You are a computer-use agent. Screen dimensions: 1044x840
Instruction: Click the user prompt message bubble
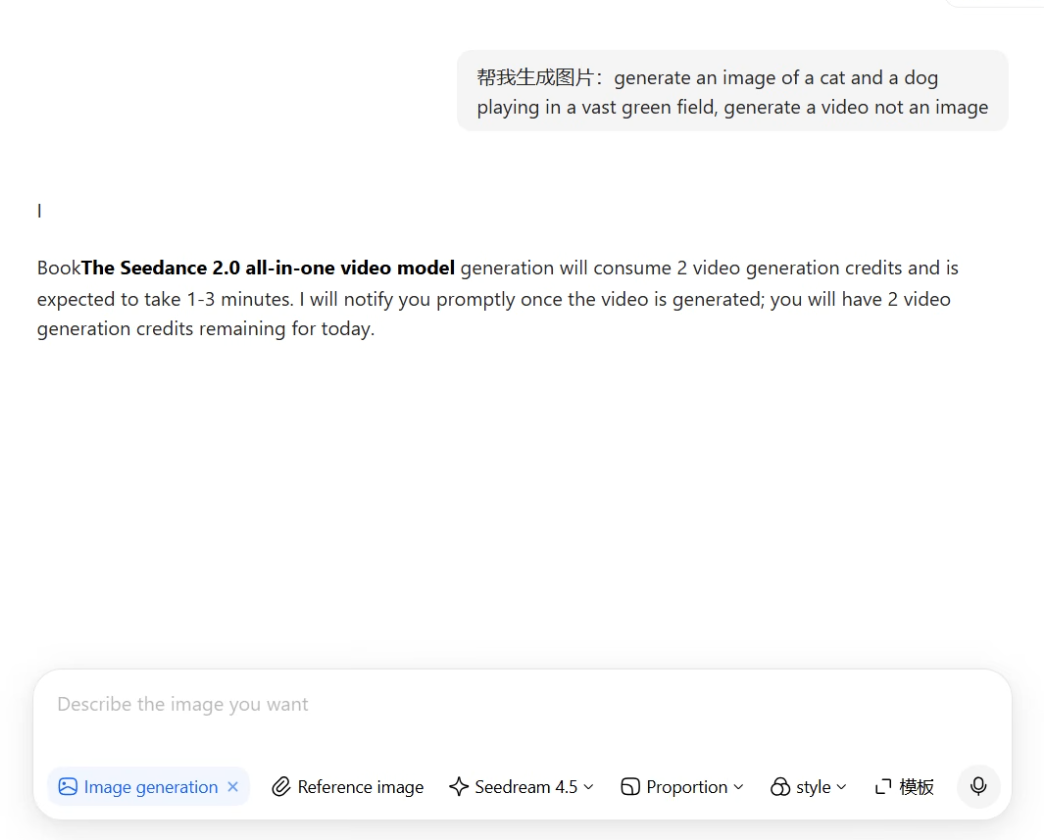coord(732,91)
